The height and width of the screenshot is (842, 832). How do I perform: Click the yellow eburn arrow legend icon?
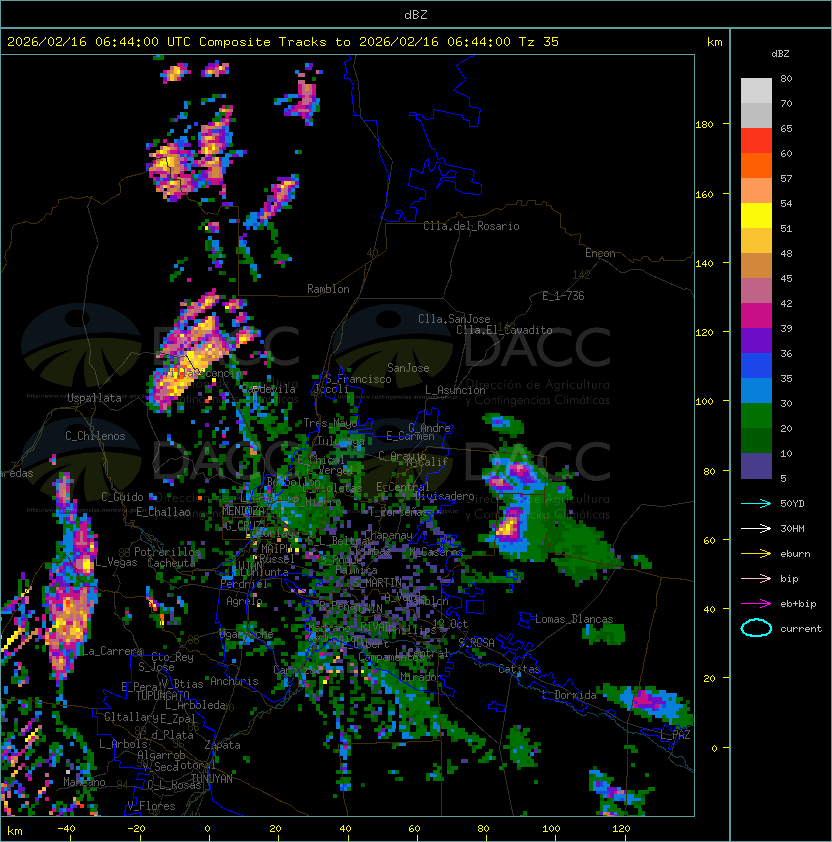[x=756, y=554]
